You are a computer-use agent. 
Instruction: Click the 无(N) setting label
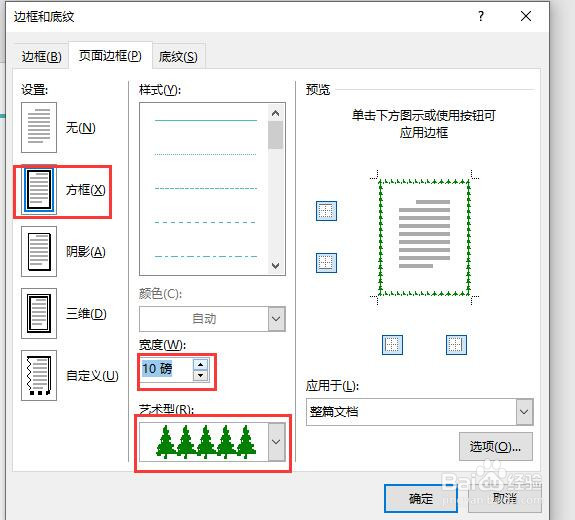[81, 128]
